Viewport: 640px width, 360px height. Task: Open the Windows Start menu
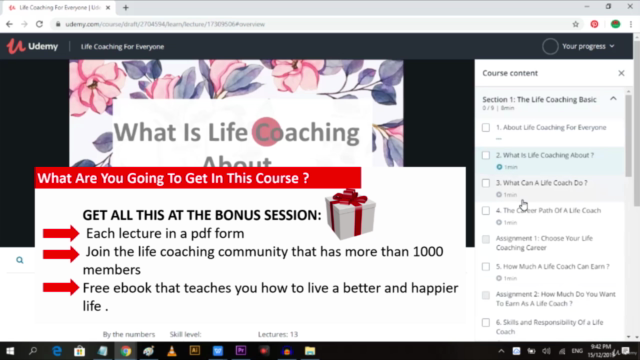[10, 351]
